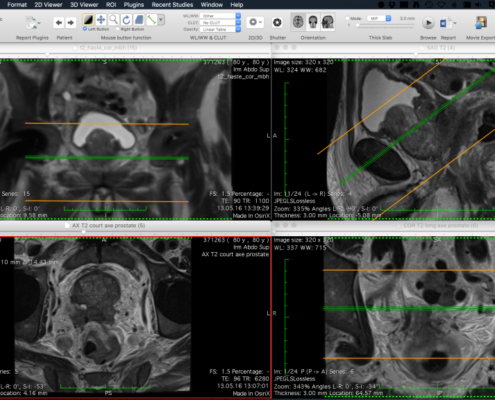Viewport: 495px width, 400px height.
Task: Click the Browse play button
Action: 428,23
